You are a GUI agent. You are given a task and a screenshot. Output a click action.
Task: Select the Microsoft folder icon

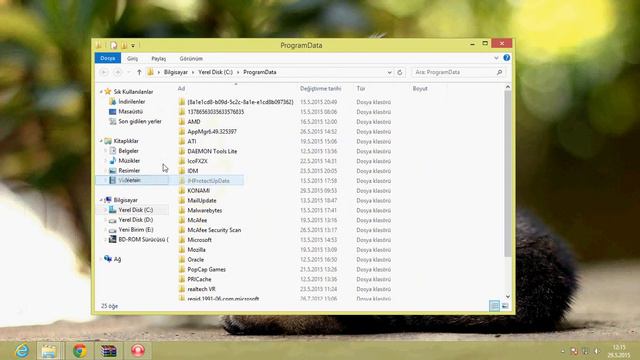click(x=182, y=240)
